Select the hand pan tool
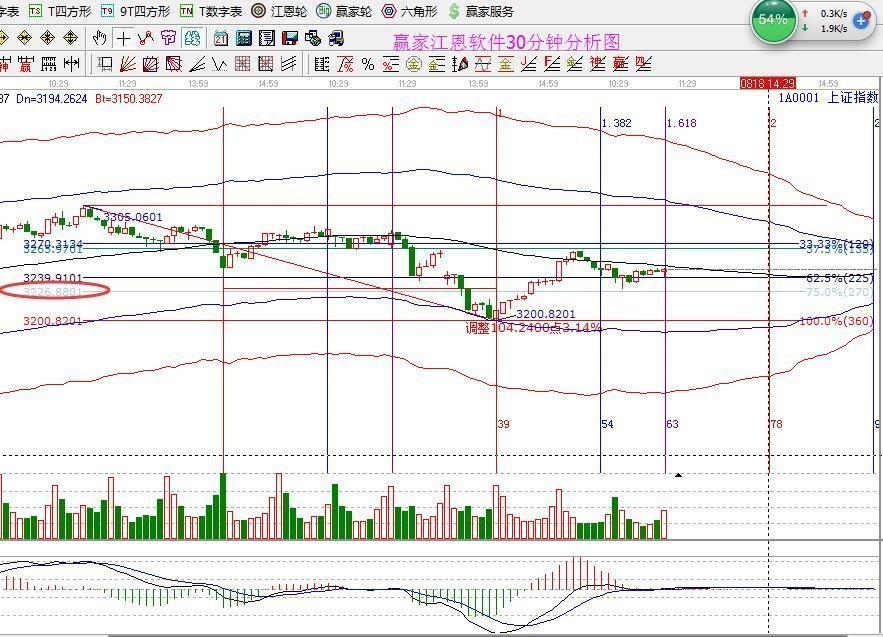This screenshot has height=637, width=883. point(100,38)
